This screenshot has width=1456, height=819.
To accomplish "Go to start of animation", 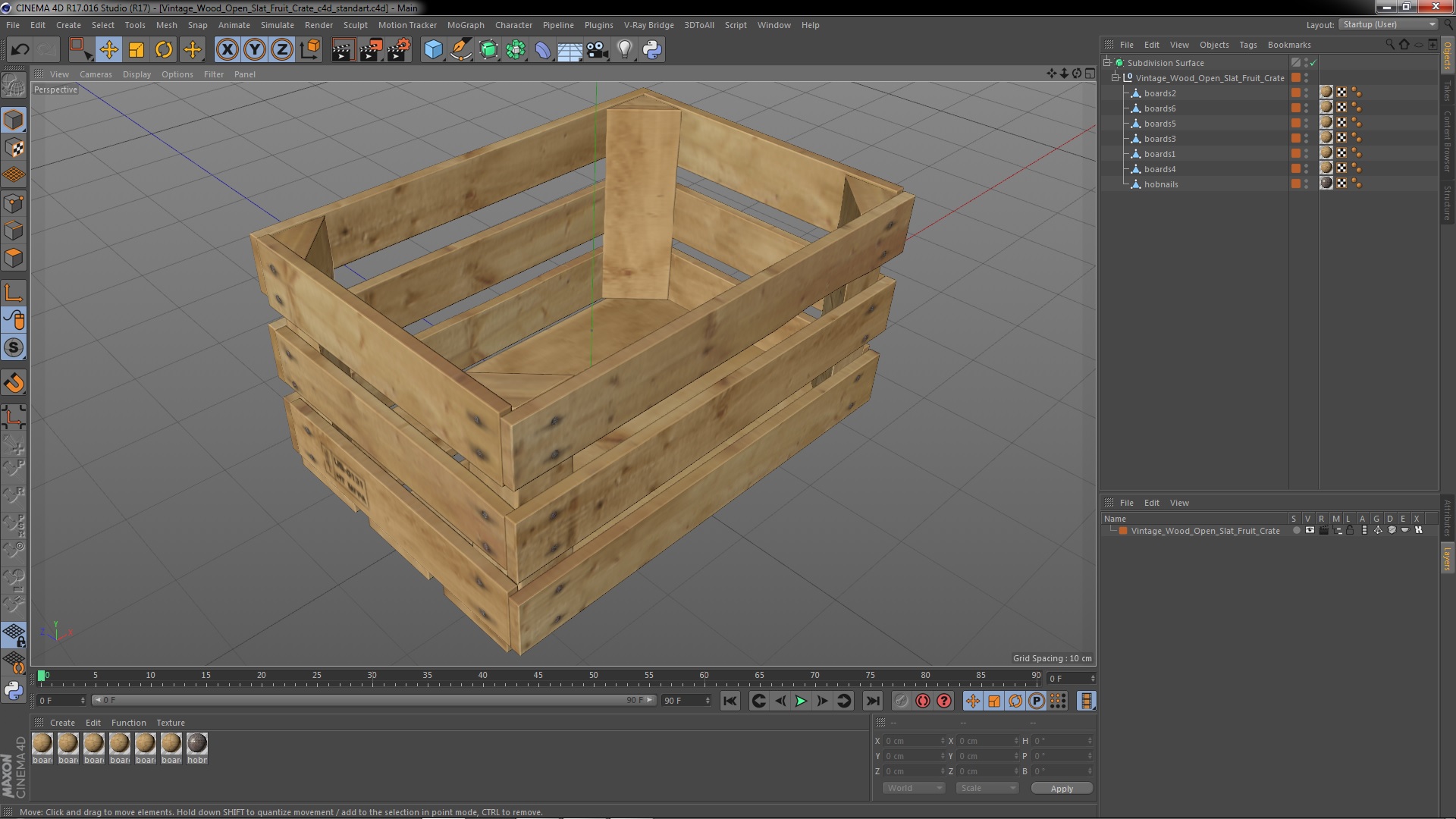I will click(x=730, y=701).
